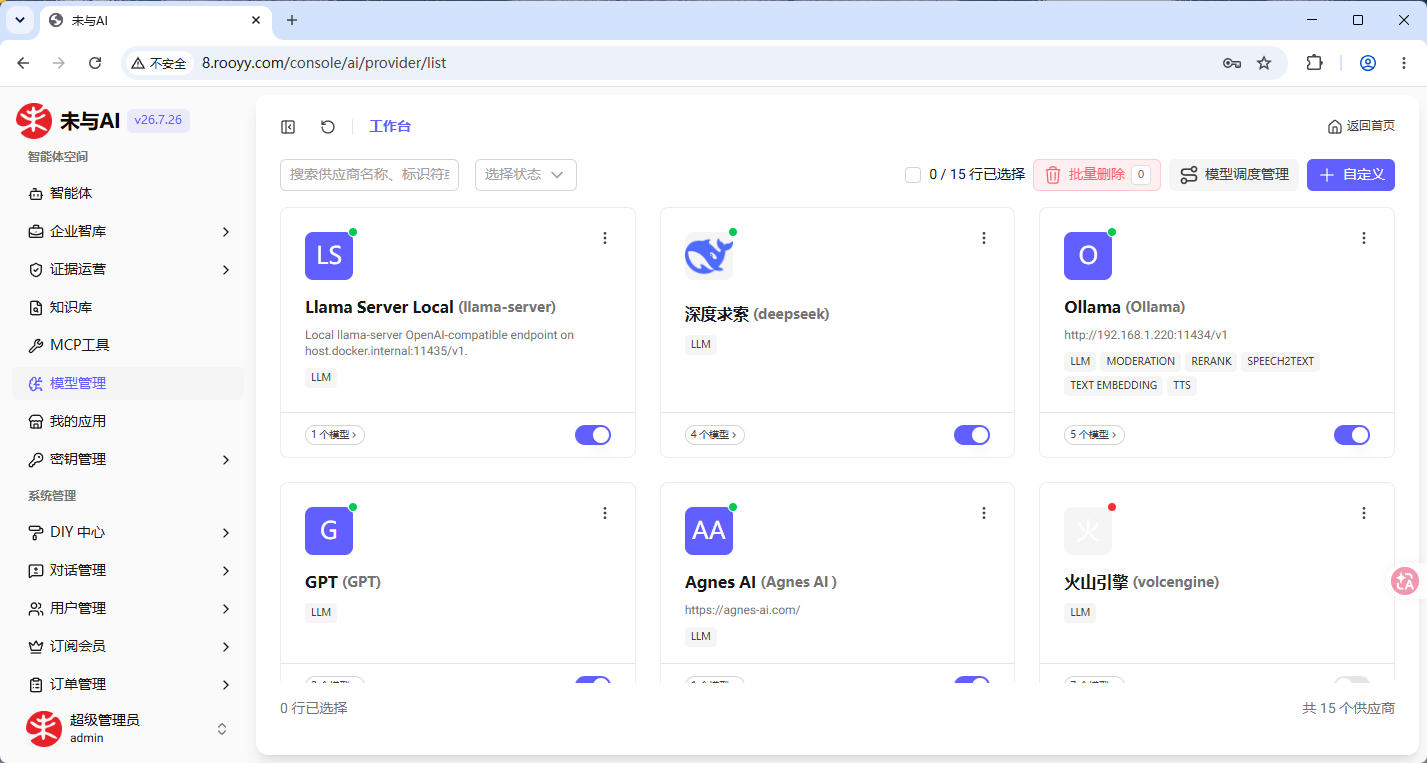Viewport: 1427px width, 763px height.
Task: Open the 火山引擎 card more-options menu
Action: (1364, 513)
